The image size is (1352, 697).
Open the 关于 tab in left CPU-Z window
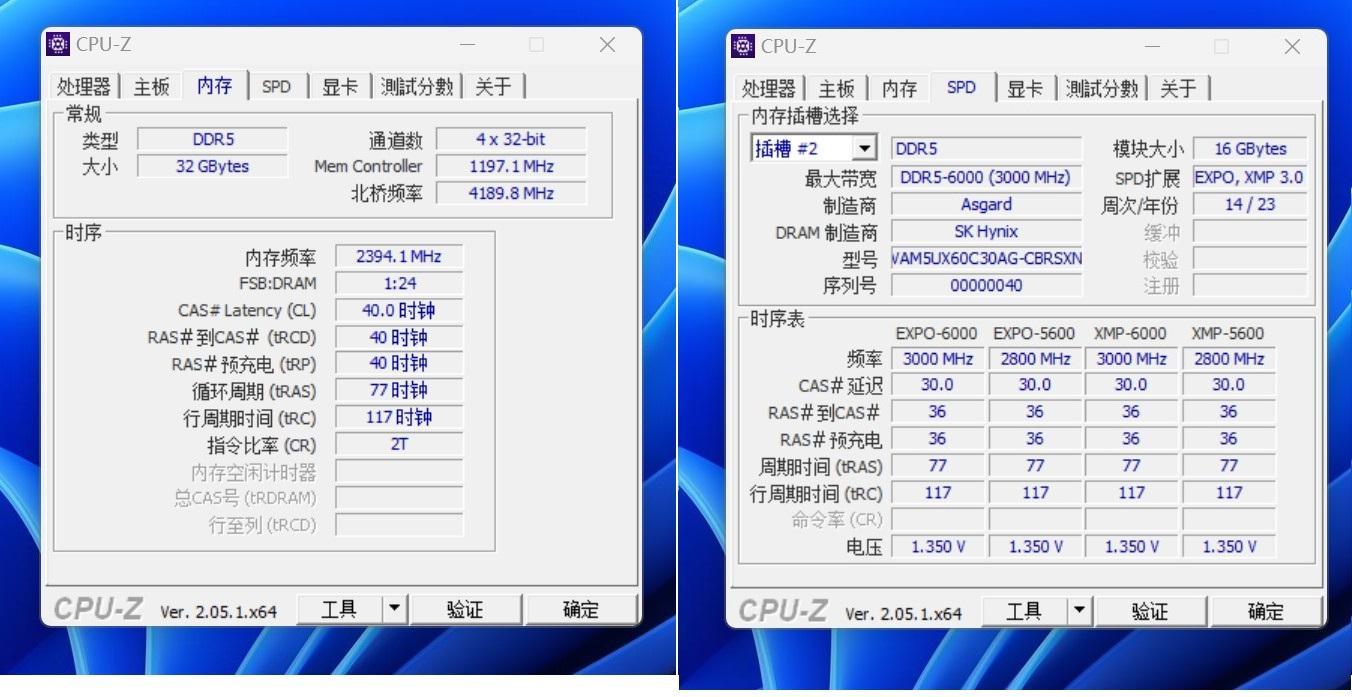click(x=493, y=87)
